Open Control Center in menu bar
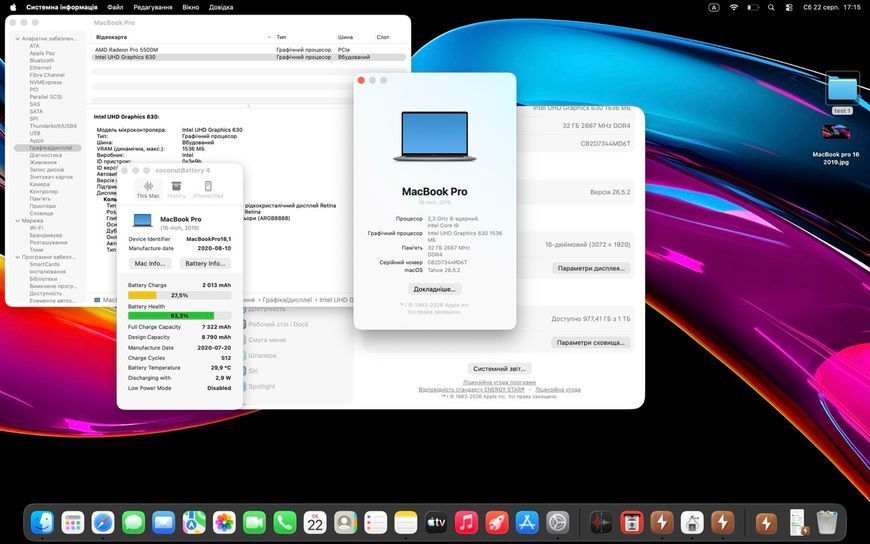The image size is (870, 544). click(x=789, y=7)
